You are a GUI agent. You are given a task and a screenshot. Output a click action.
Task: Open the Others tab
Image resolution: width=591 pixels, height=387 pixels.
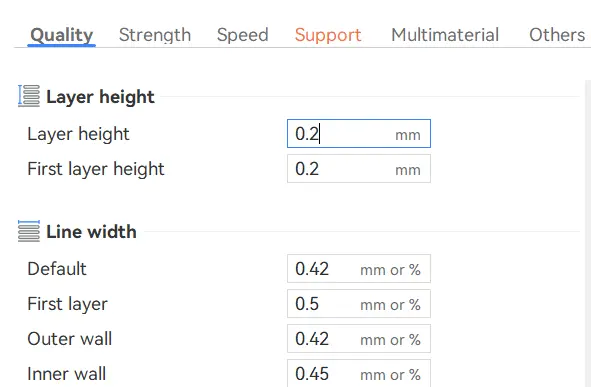tap(557, 35)
